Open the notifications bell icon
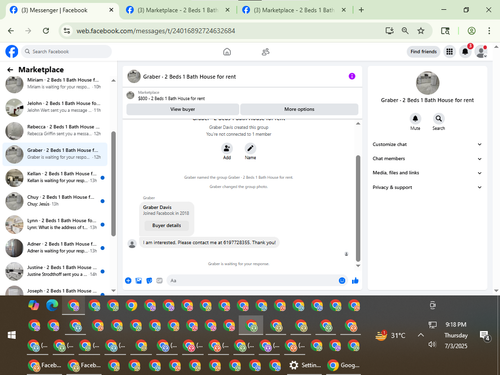The width and height of the screenshot is (500, 375). 465,52
